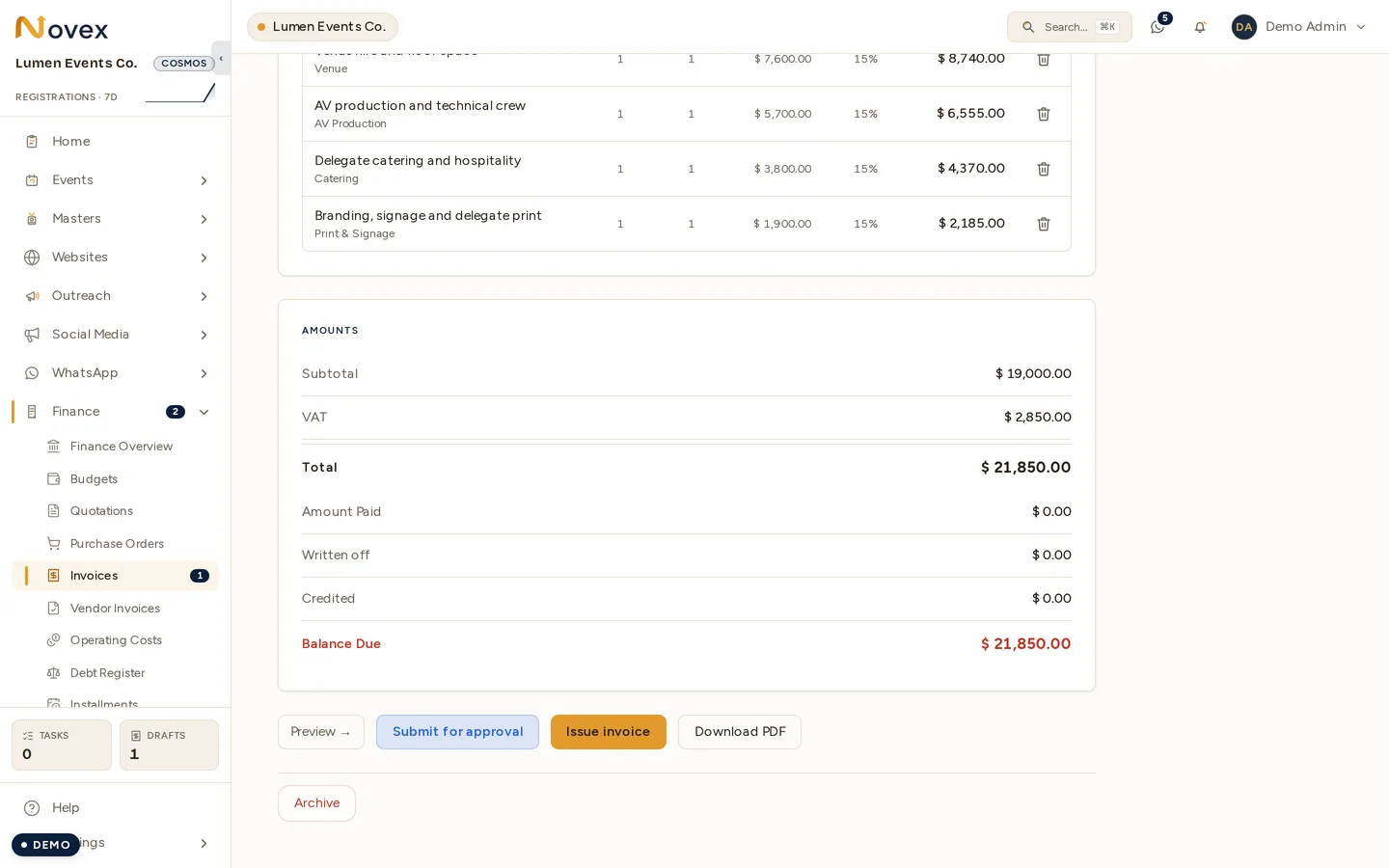Click the Debt Register scales icon
The image size is (1389, 868).
54,673
